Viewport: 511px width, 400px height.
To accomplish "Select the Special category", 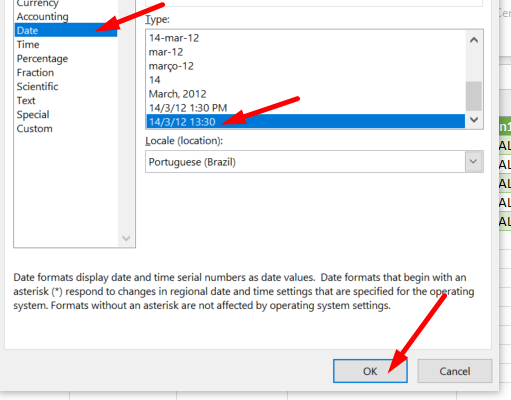I will tap(33, 114).
